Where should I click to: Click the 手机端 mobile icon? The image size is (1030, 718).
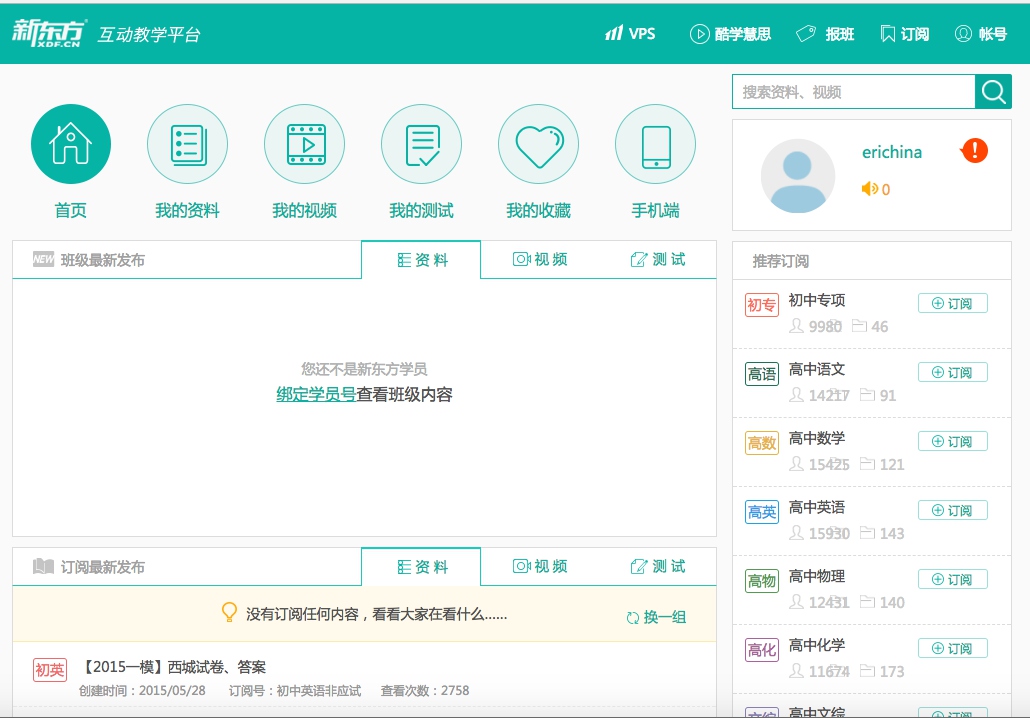655,145
